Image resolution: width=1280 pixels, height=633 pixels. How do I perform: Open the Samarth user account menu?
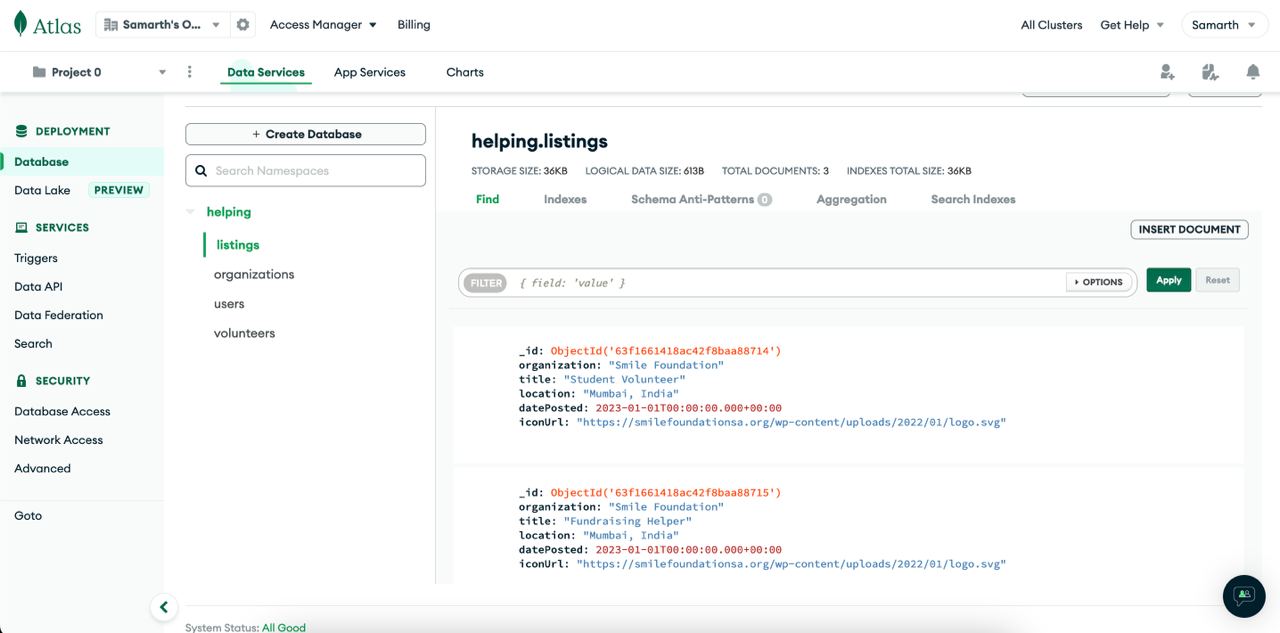pos(1224,25)
